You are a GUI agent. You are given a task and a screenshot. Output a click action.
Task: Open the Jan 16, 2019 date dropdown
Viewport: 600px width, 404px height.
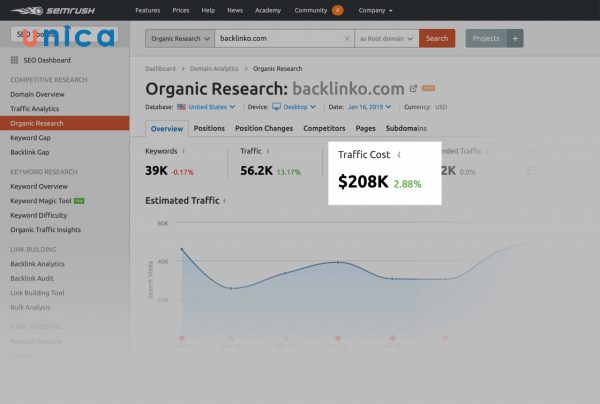(369, 107)
